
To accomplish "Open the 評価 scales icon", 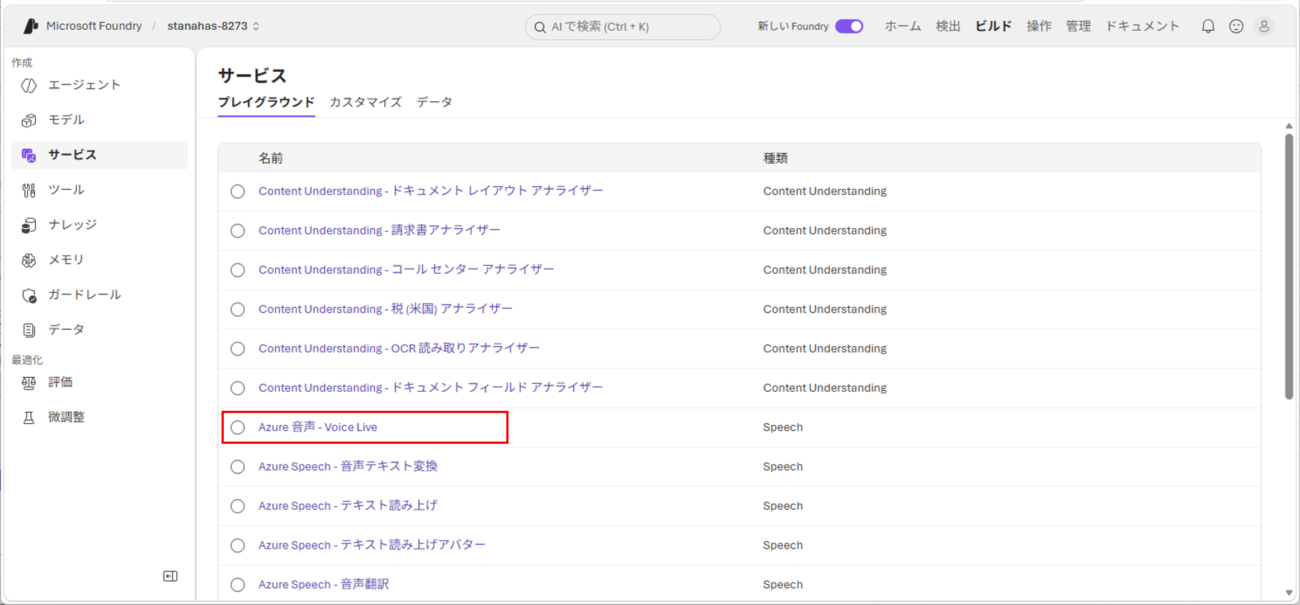I will tap(29, 382).
